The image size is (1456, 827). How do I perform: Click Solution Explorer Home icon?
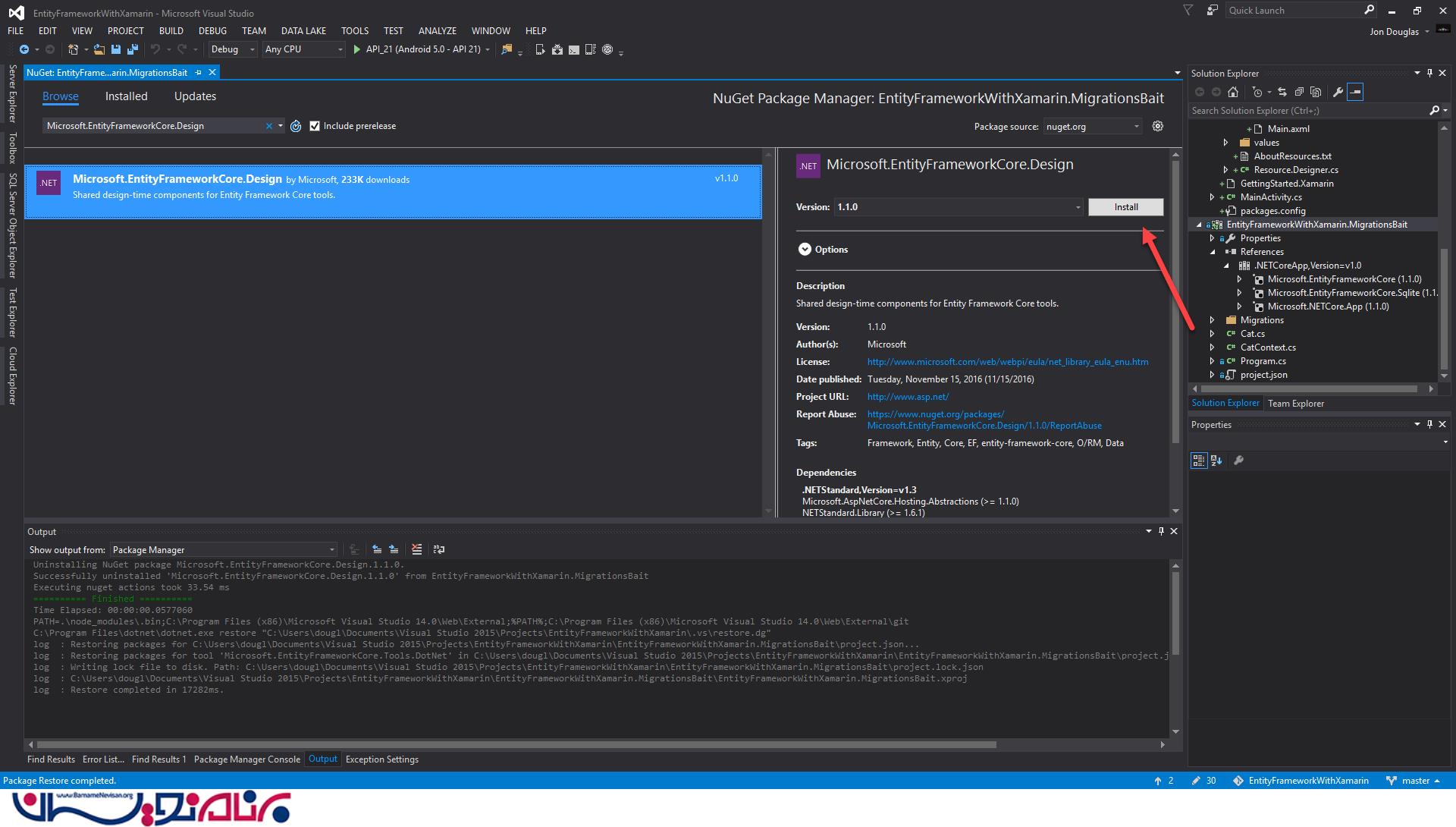tap(1233, 92)
